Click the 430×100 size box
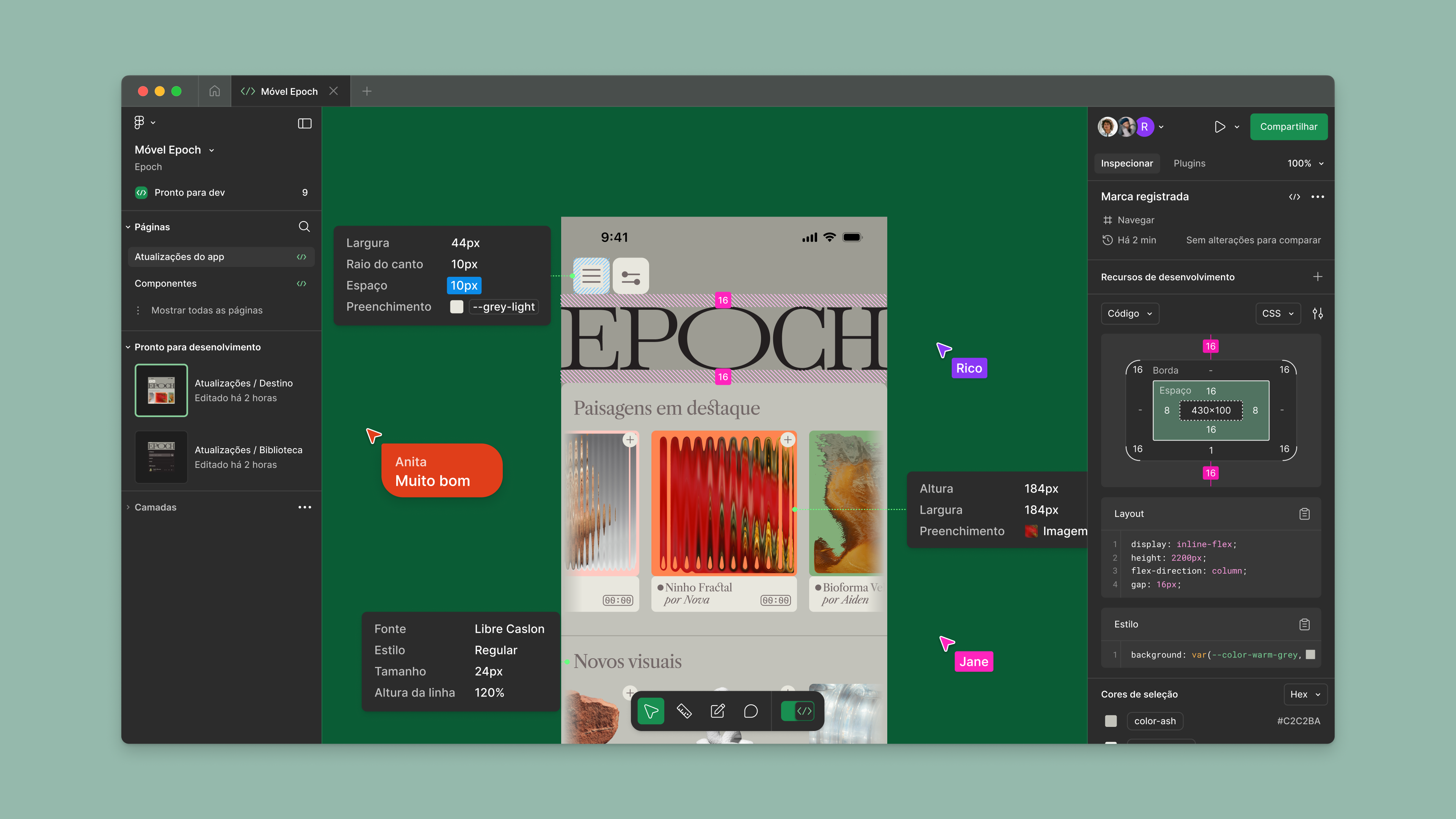The height and width of the screenshot is (819, 1456). pyautogui.click(x=1211, y=410)
